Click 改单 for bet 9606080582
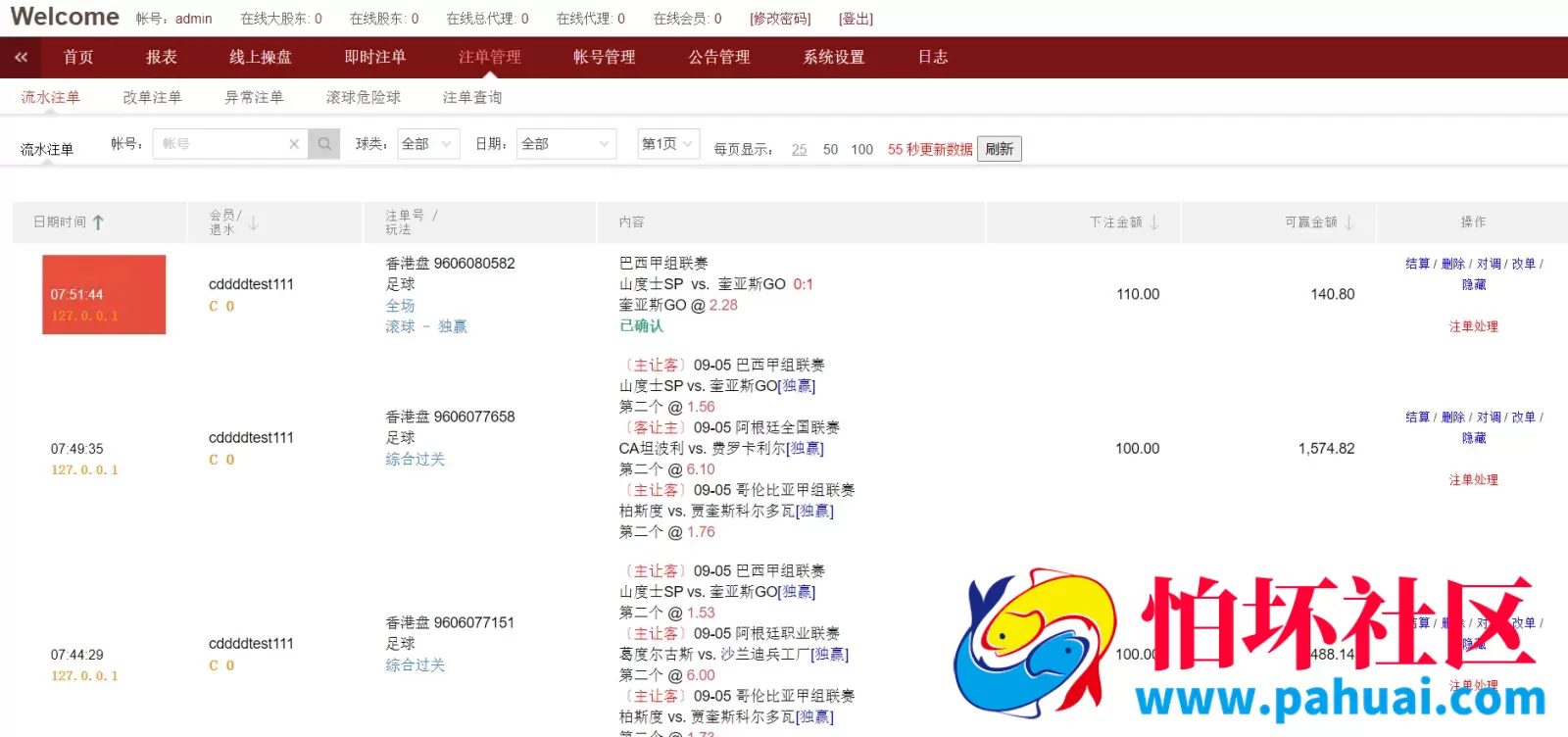The width and height of the screenshot is (1568, 737). pyautogui.click(x=1524, y=264)
